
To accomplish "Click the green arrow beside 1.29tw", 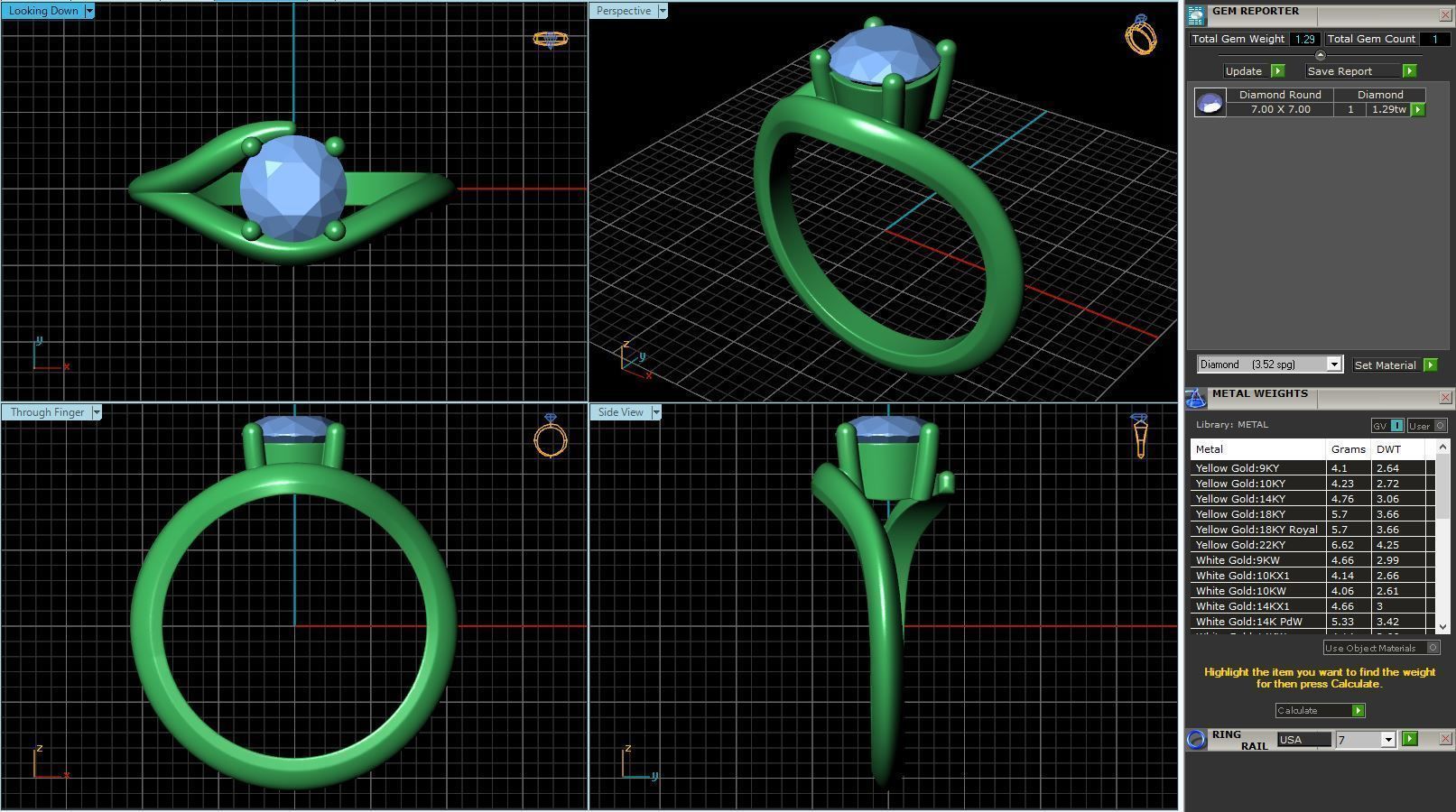I will (x=1417, y=110).
